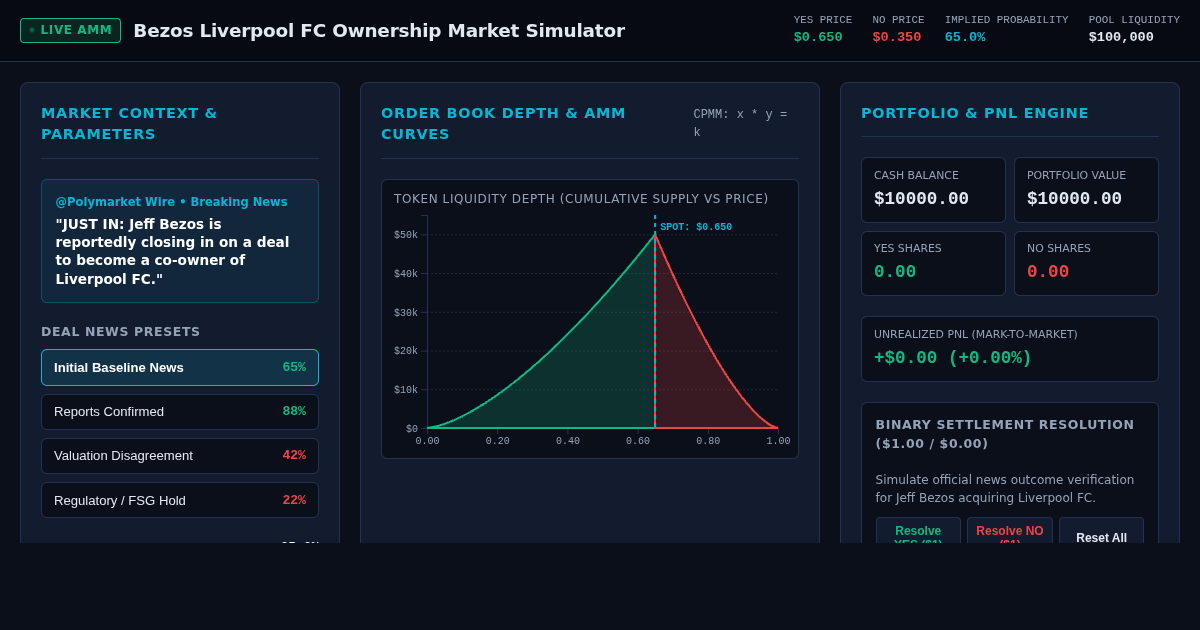Click the Cash Balance card

pos(933,190)
